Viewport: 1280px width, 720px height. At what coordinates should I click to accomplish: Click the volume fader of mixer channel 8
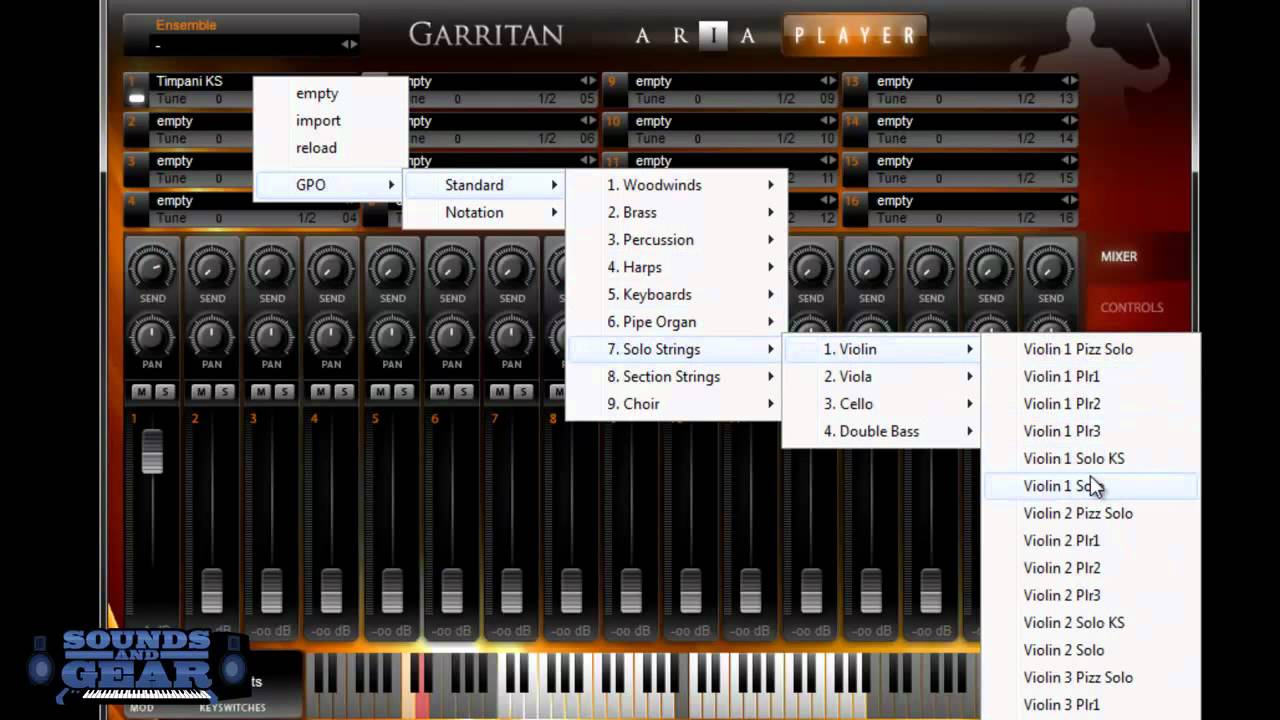tap(571, 590)
